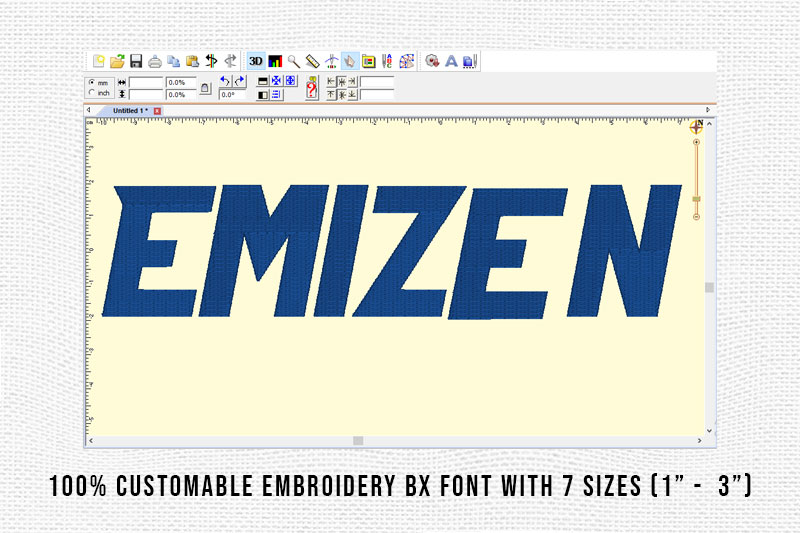This screenshot has height=533, width=800.
Task: Click the blue four-arrows icon
Action: [x=277, y=81]
